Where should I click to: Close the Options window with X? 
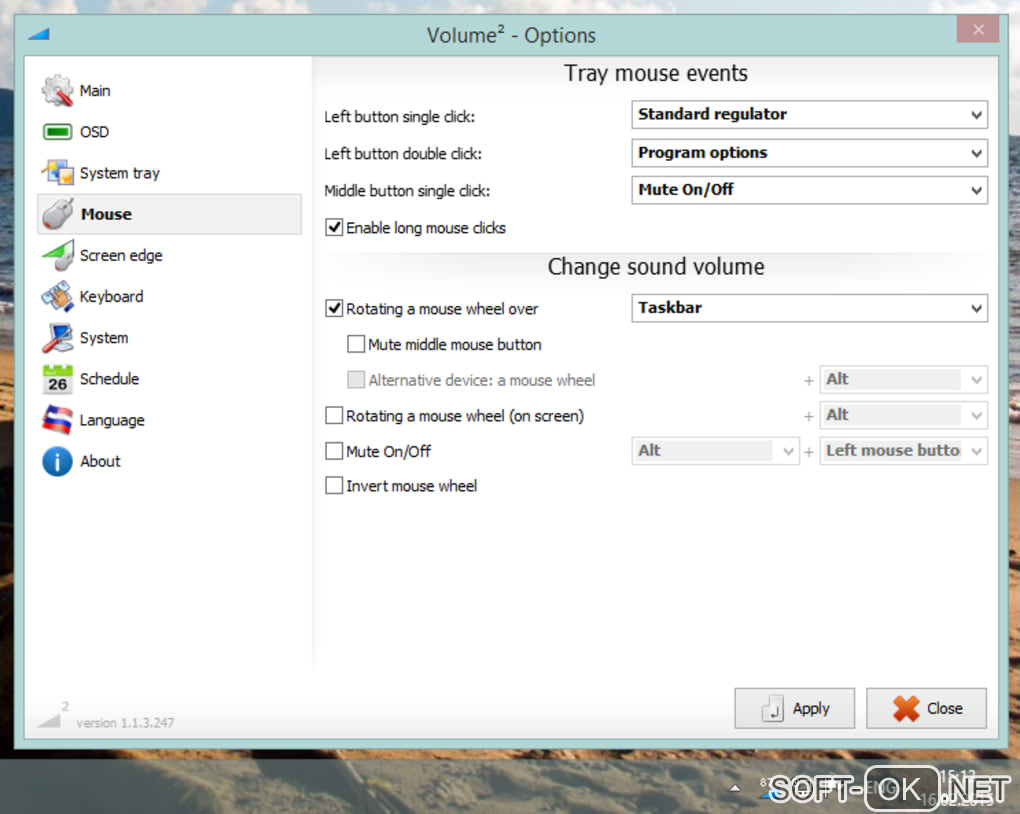click(978, 29)
